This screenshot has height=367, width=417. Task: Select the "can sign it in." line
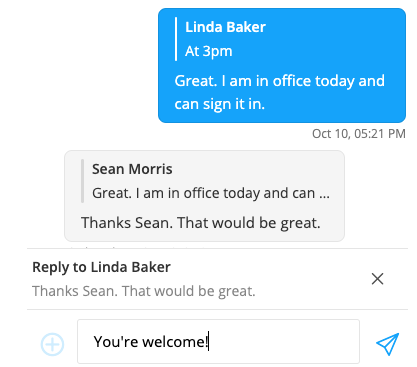pyautogui.click(x=219, y=104)
